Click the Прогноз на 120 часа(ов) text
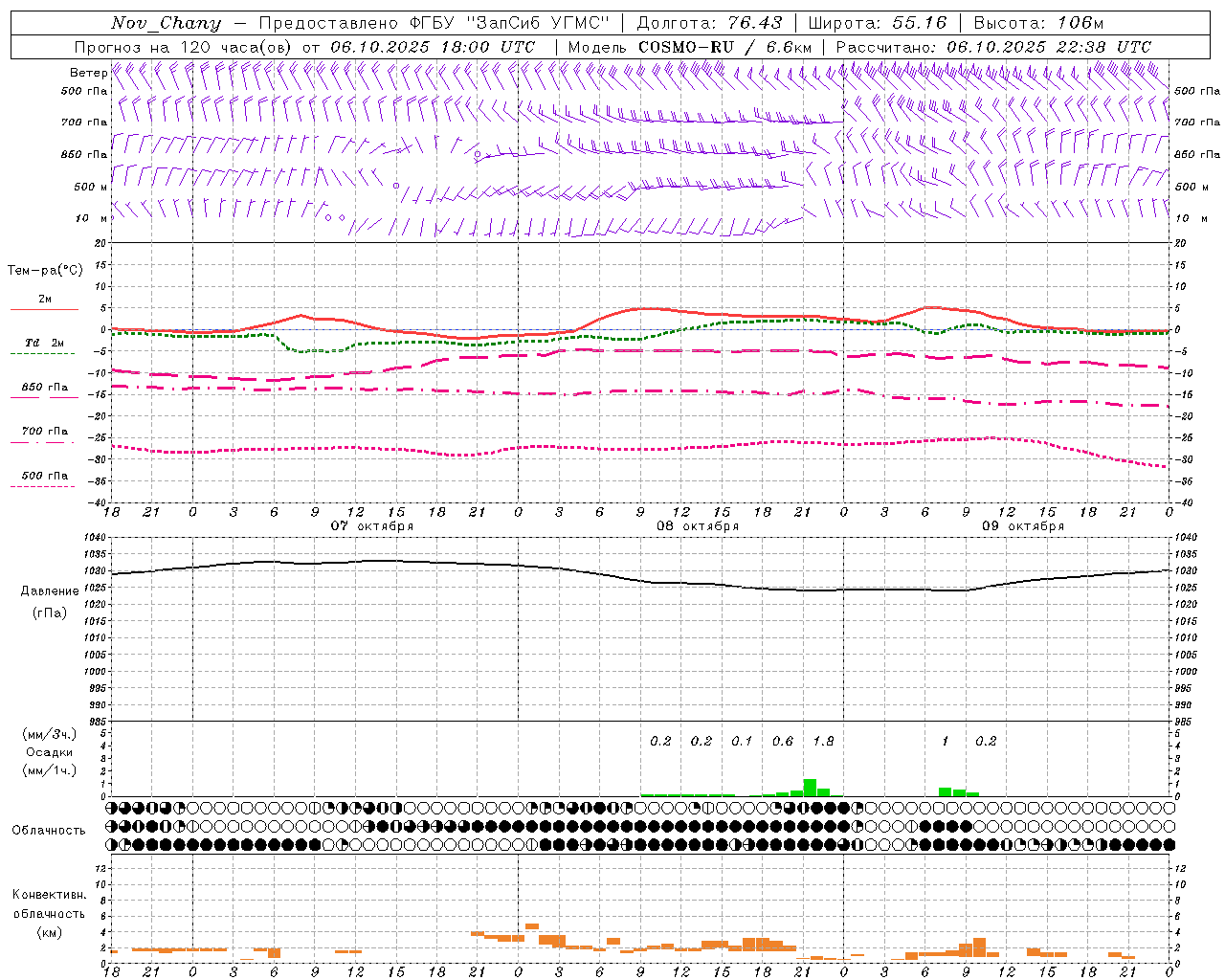1225x980 pixels. click(184, 47)
